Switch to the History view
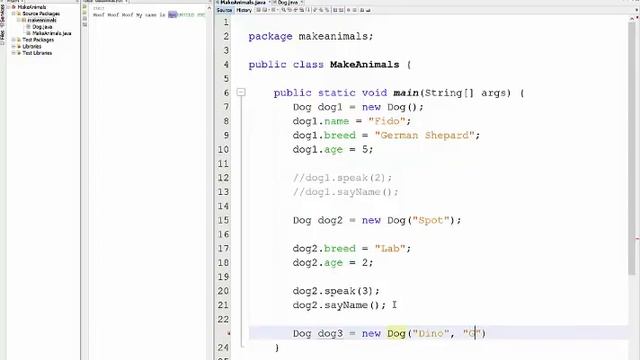 tap(244, 10)
